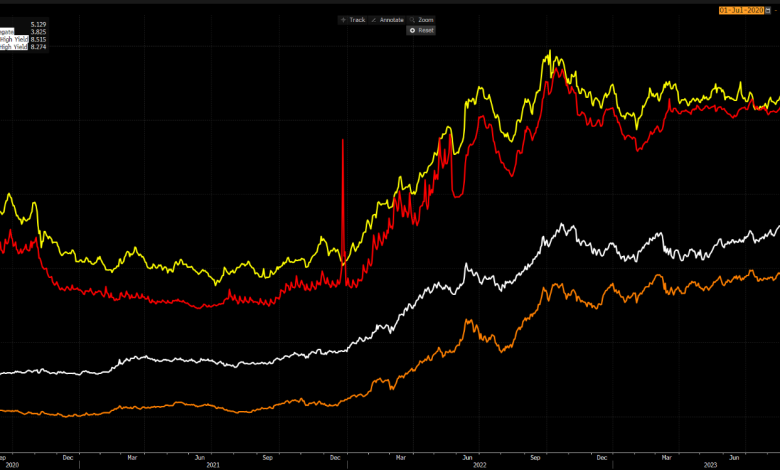Click the 2020 year label on the time axis
The image size is (780, 470).
(x=13, y=465)
